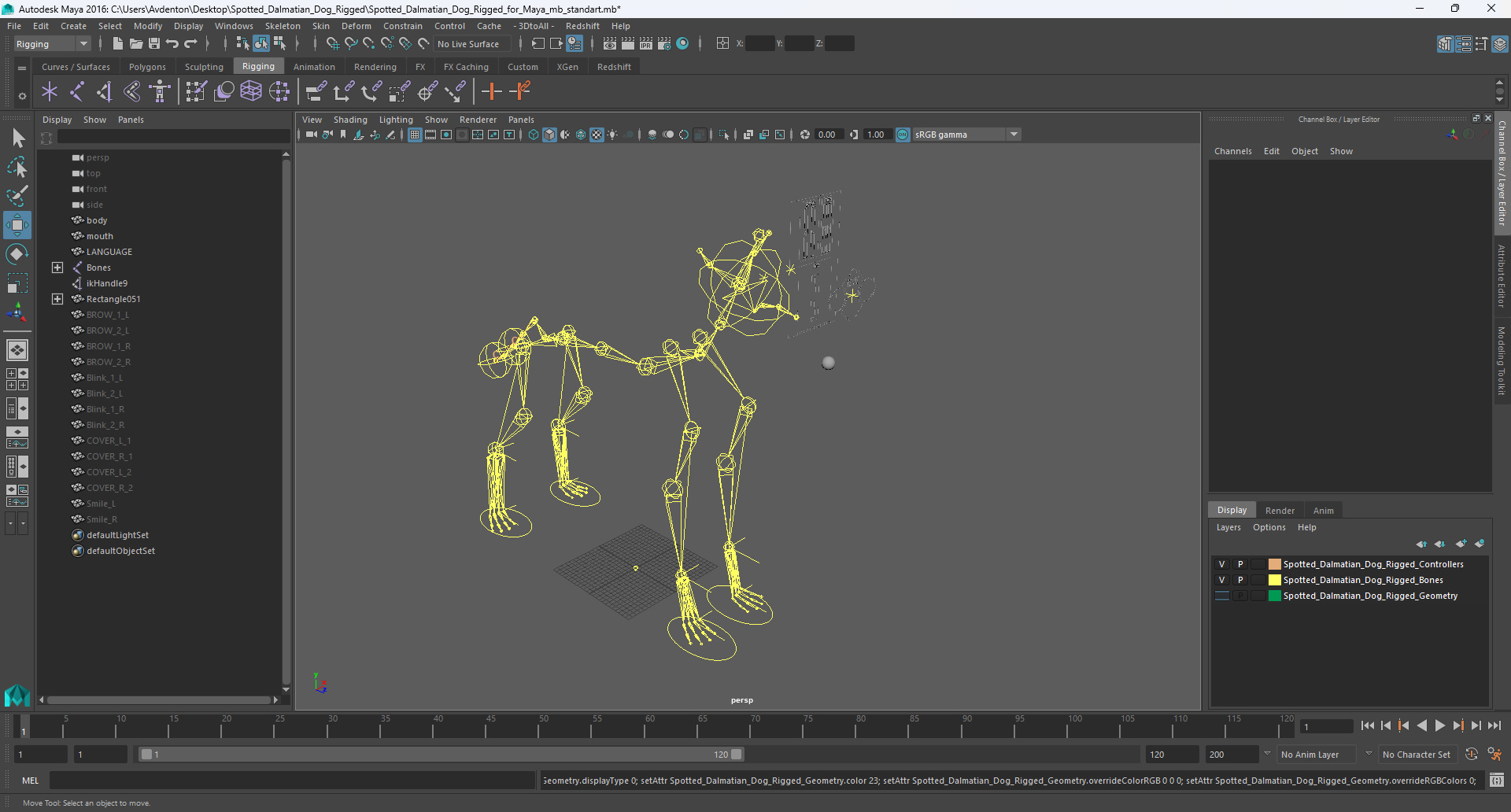The image size is (1511, 812).
Task: Open the Skeleton menu
Action: (x=283, y=26)
